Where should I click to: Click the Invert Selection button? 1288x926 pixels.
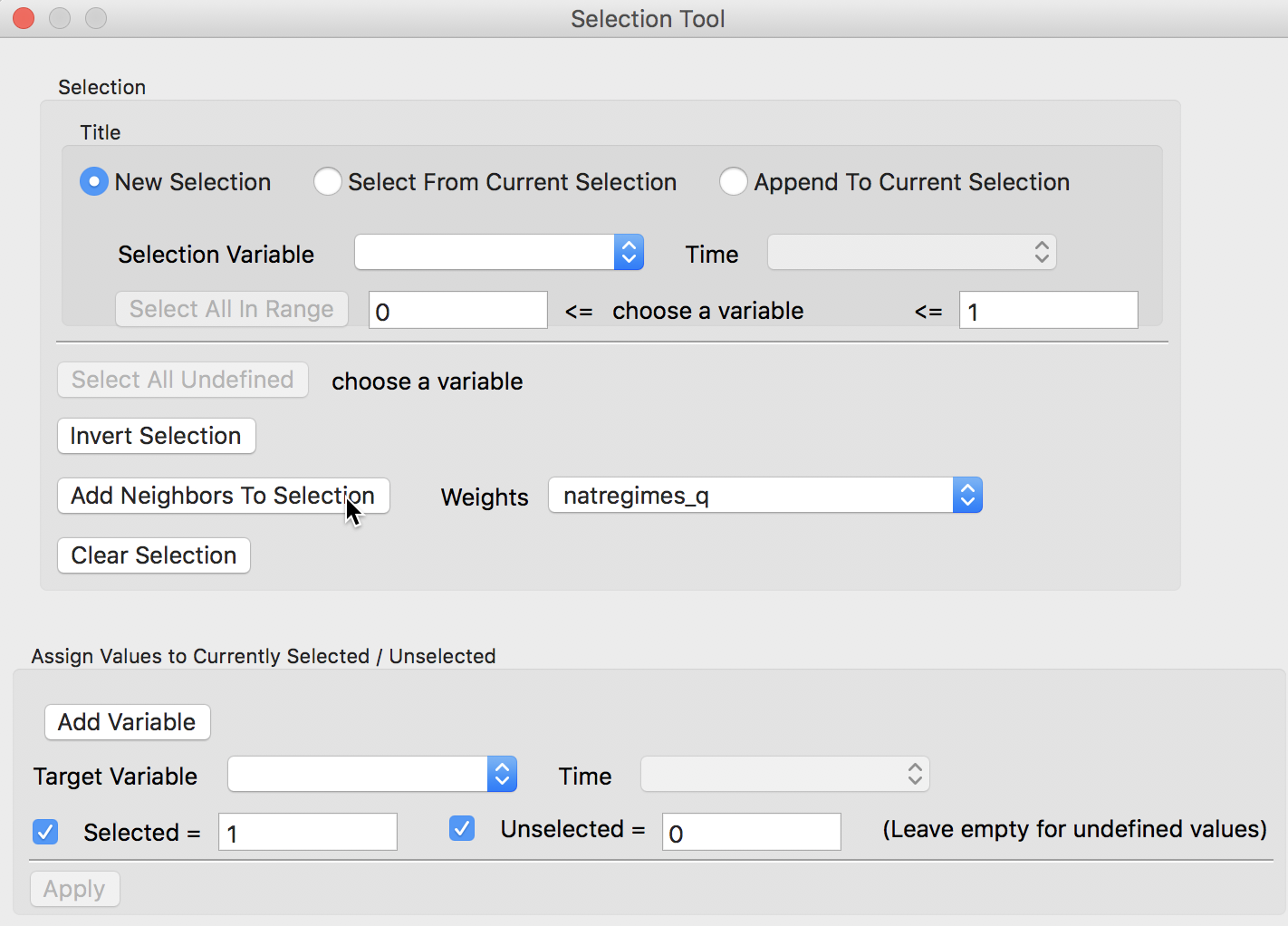tap(157, 436)
